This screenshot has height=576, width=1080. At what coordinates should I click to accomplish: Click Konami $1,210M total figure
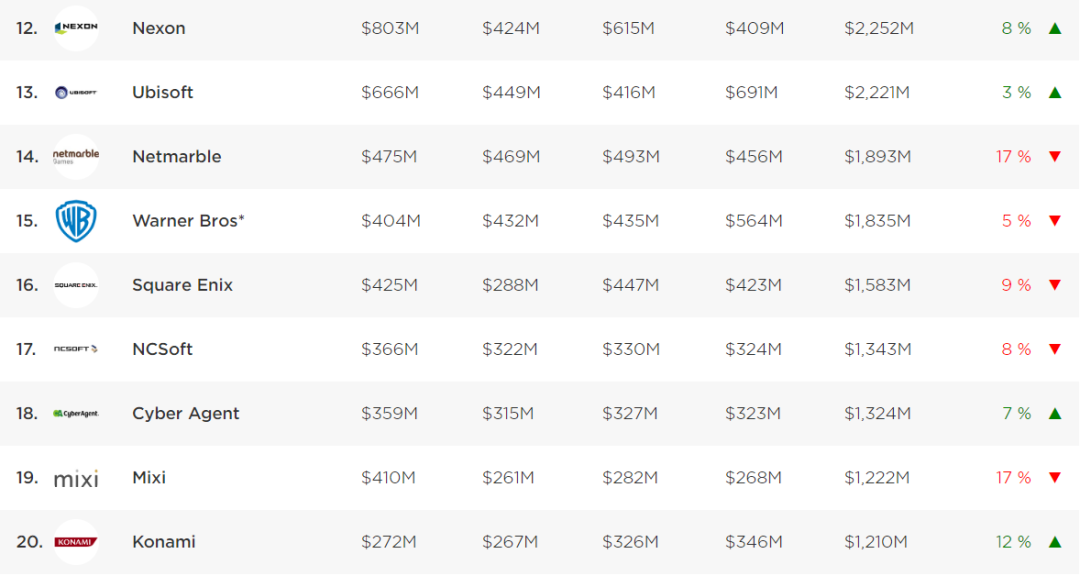(875, 542)
